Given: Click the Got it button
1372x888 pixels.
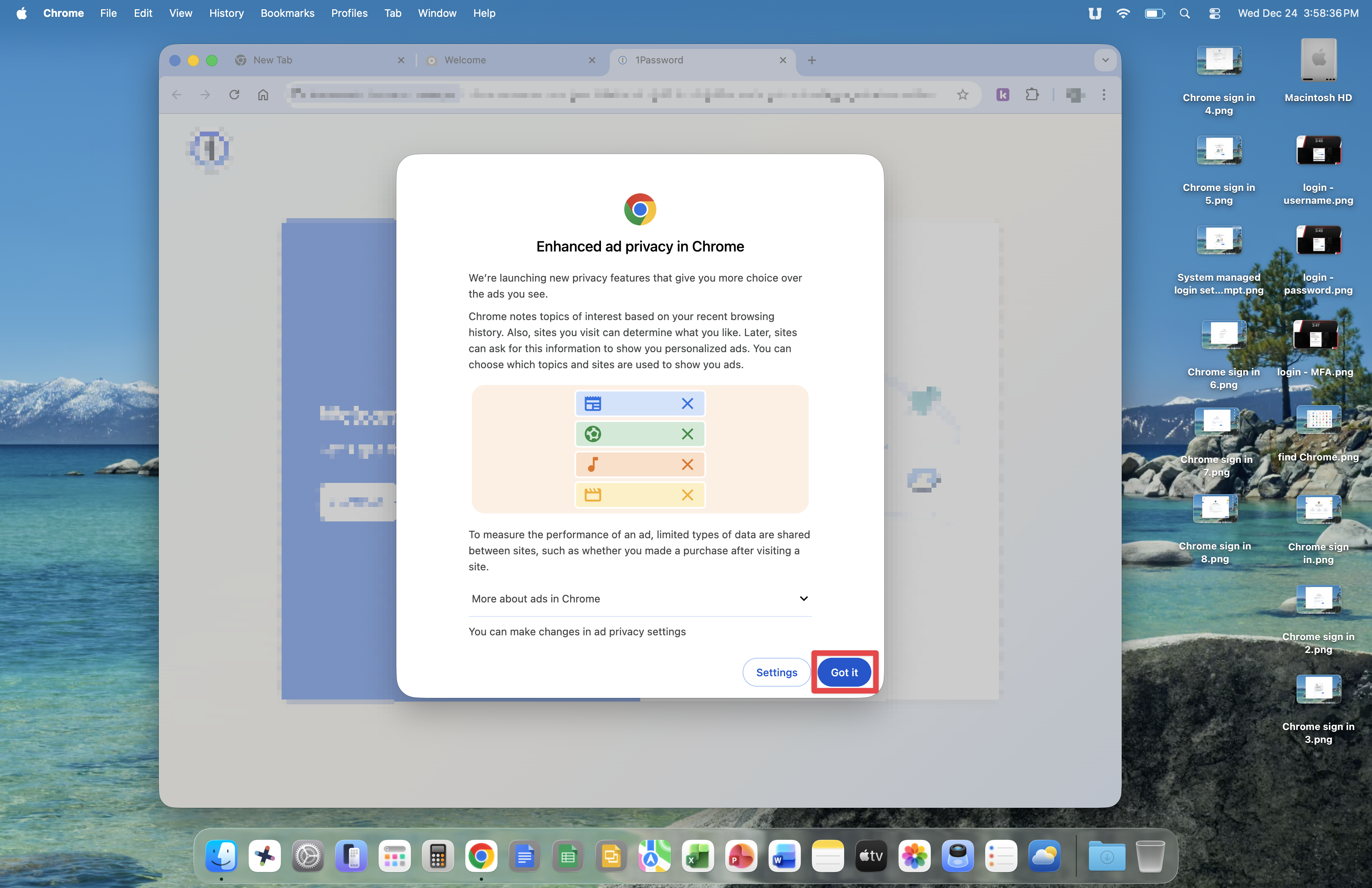Looking at the screenshot, I should point(844,672).
